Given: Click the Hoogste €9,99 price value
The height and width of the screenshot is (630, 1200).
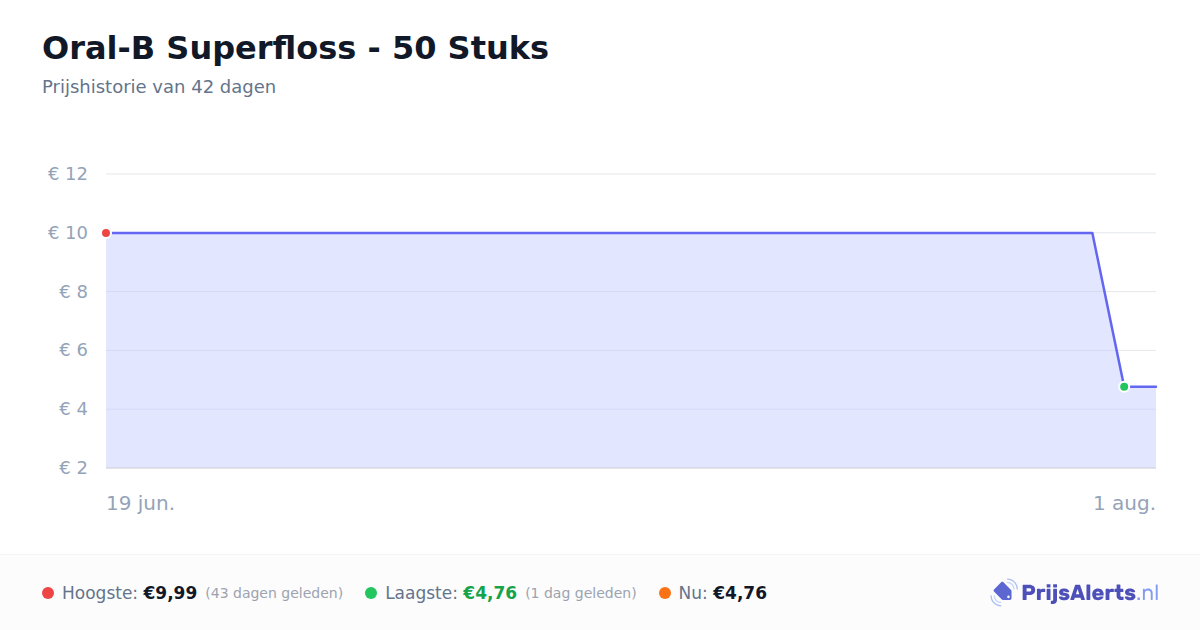Looking at the screenshot, I should 170,593.
